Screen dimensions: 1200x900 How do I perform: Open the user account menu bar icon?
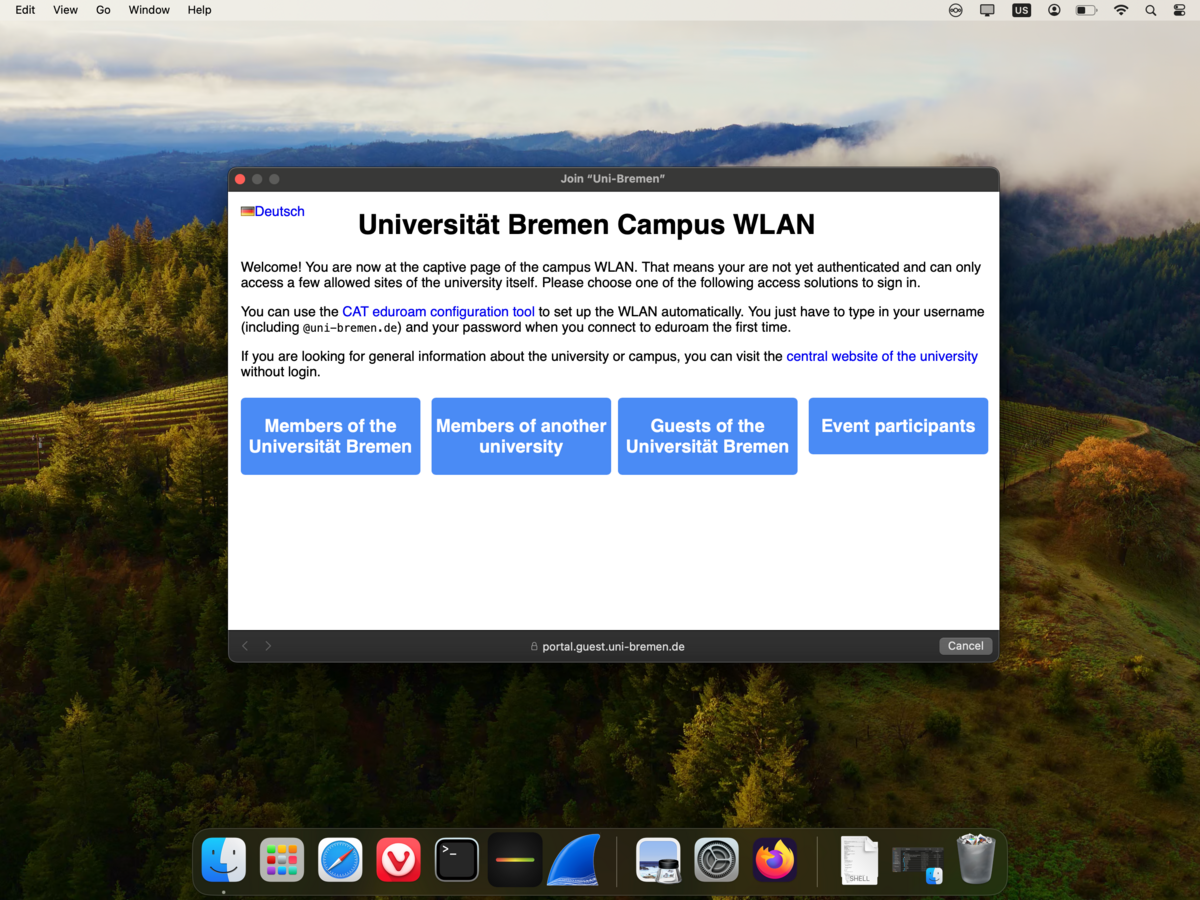point(1054,10)
